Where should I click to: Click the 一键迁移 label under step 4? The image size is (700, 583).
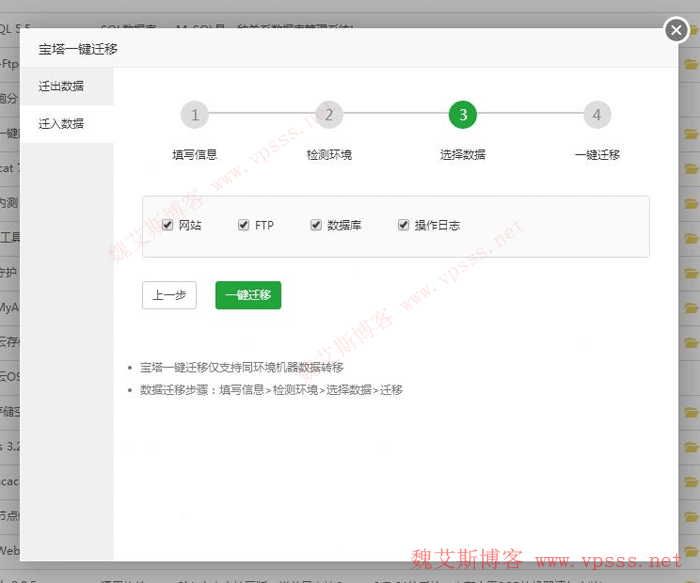[x=597, y=155]
